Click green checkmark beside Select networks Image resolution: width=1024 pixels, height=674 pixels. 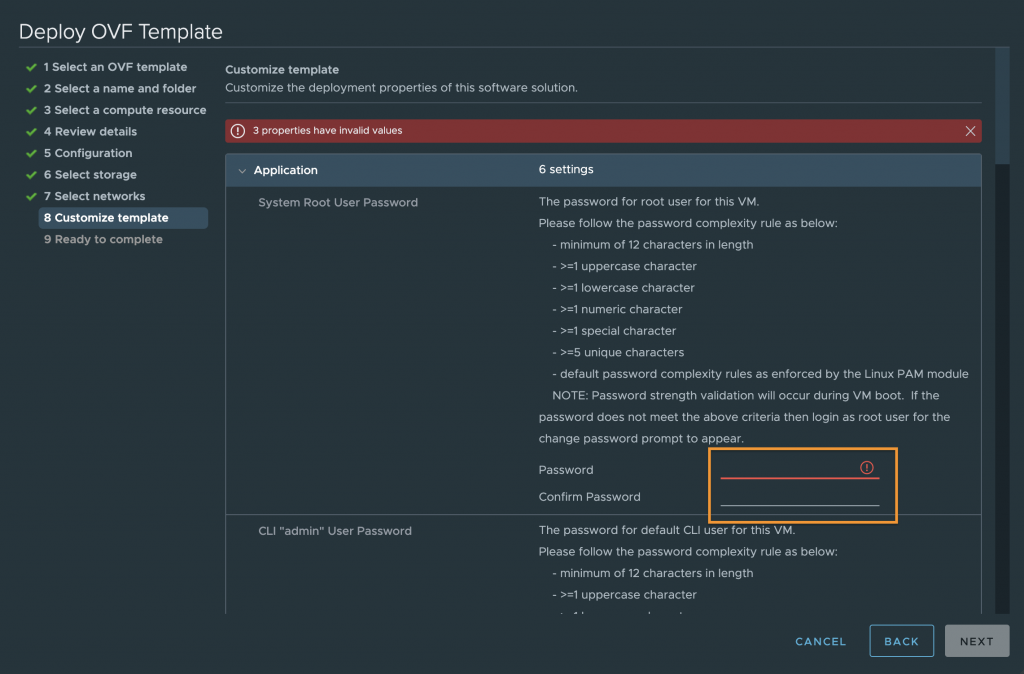click(x=31, y=197)
